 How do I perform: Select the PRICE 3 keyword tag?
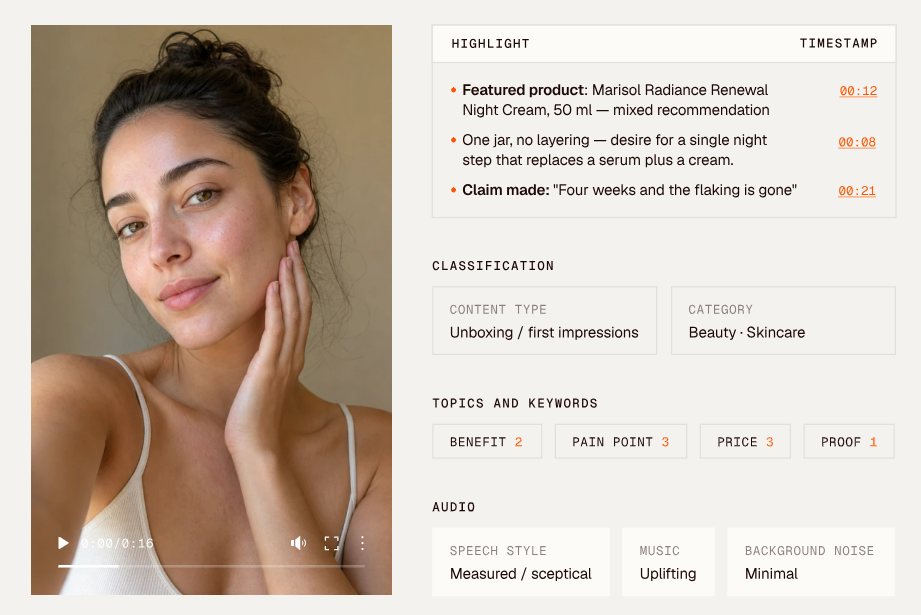[x=745, y=442]
